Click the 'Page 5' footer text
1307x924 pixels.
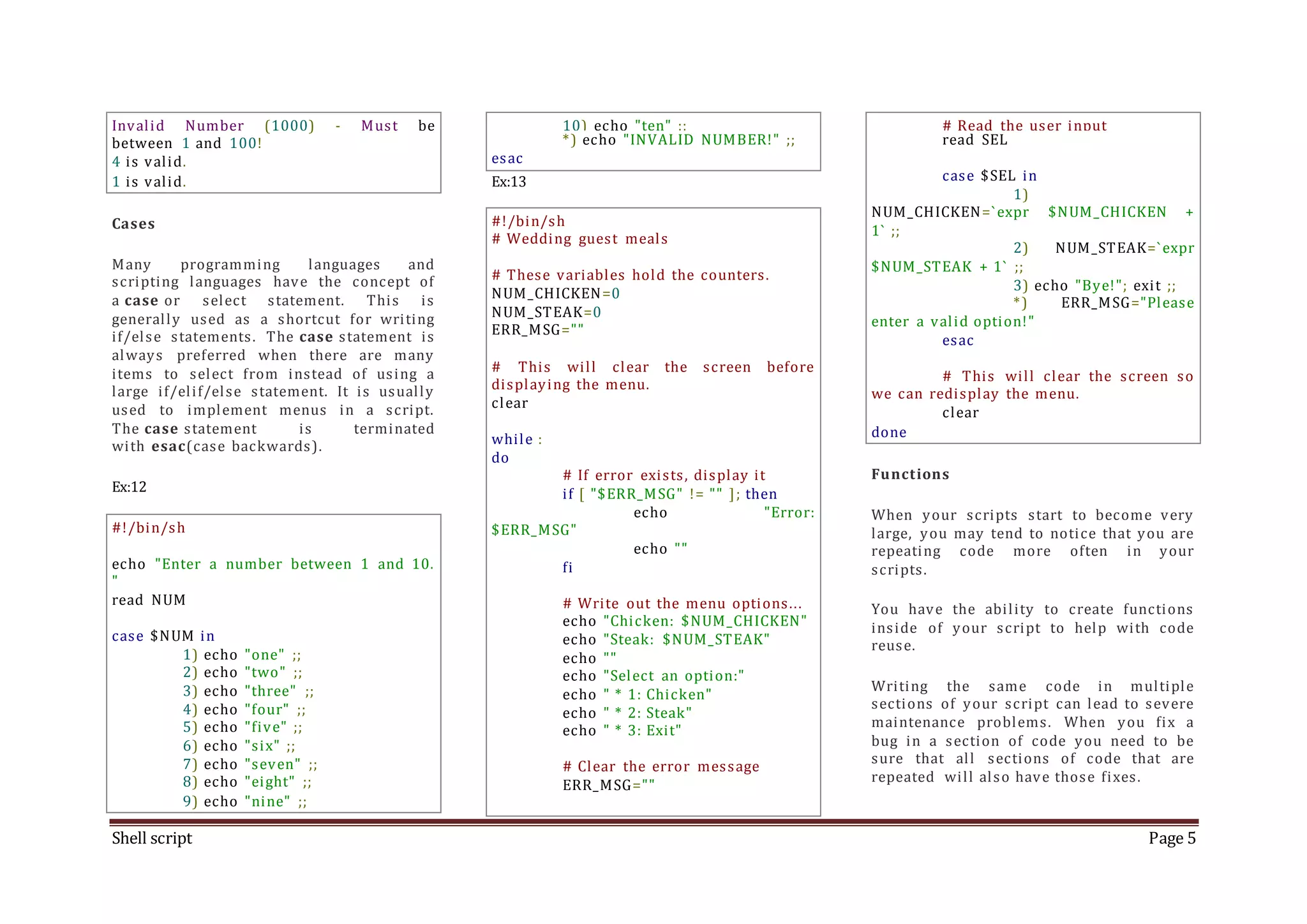(x=1172, y=838)
